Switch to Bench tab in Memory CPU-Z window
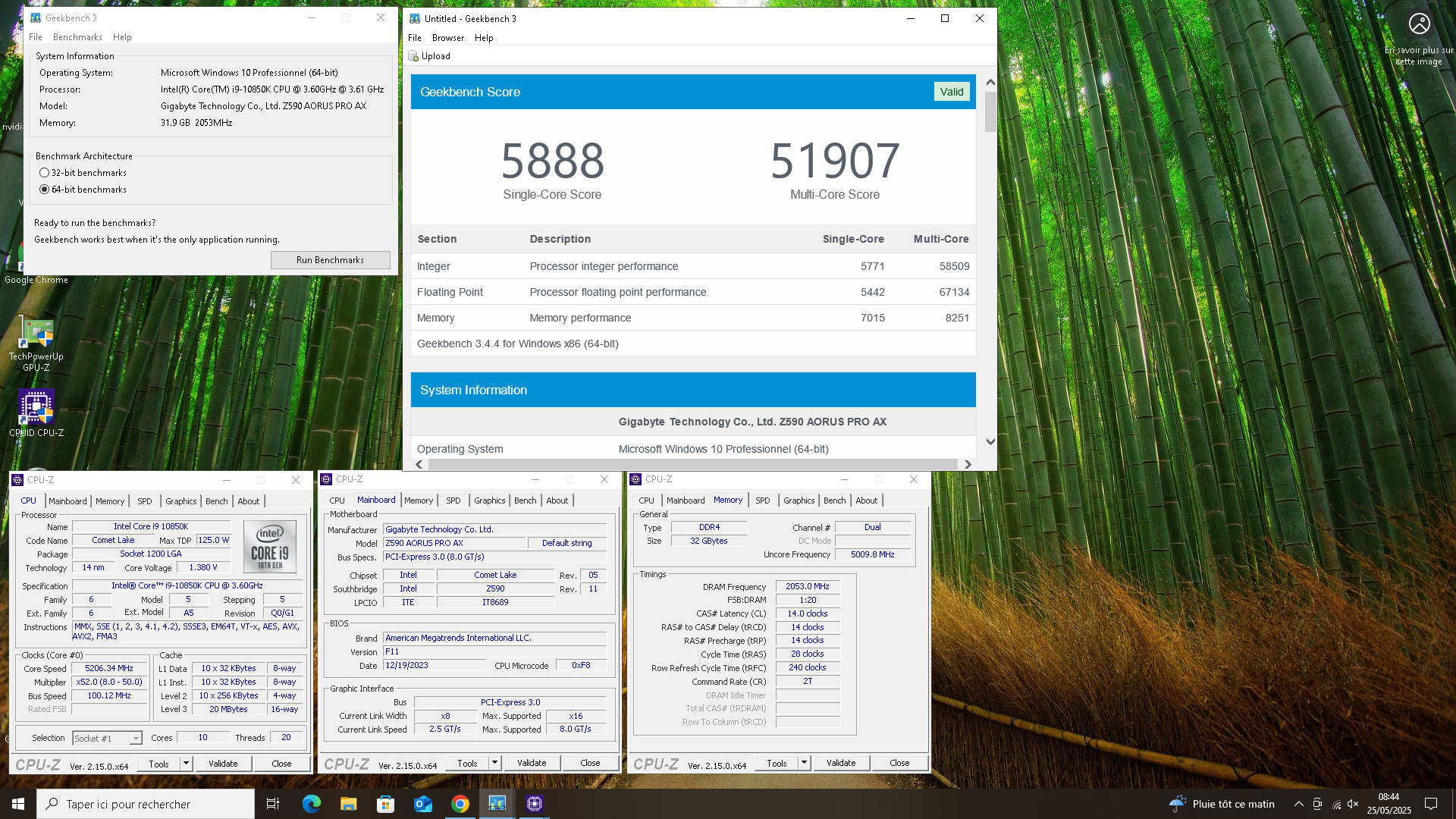This screenshot has width=1456, height=819. (x=834, y=500)
